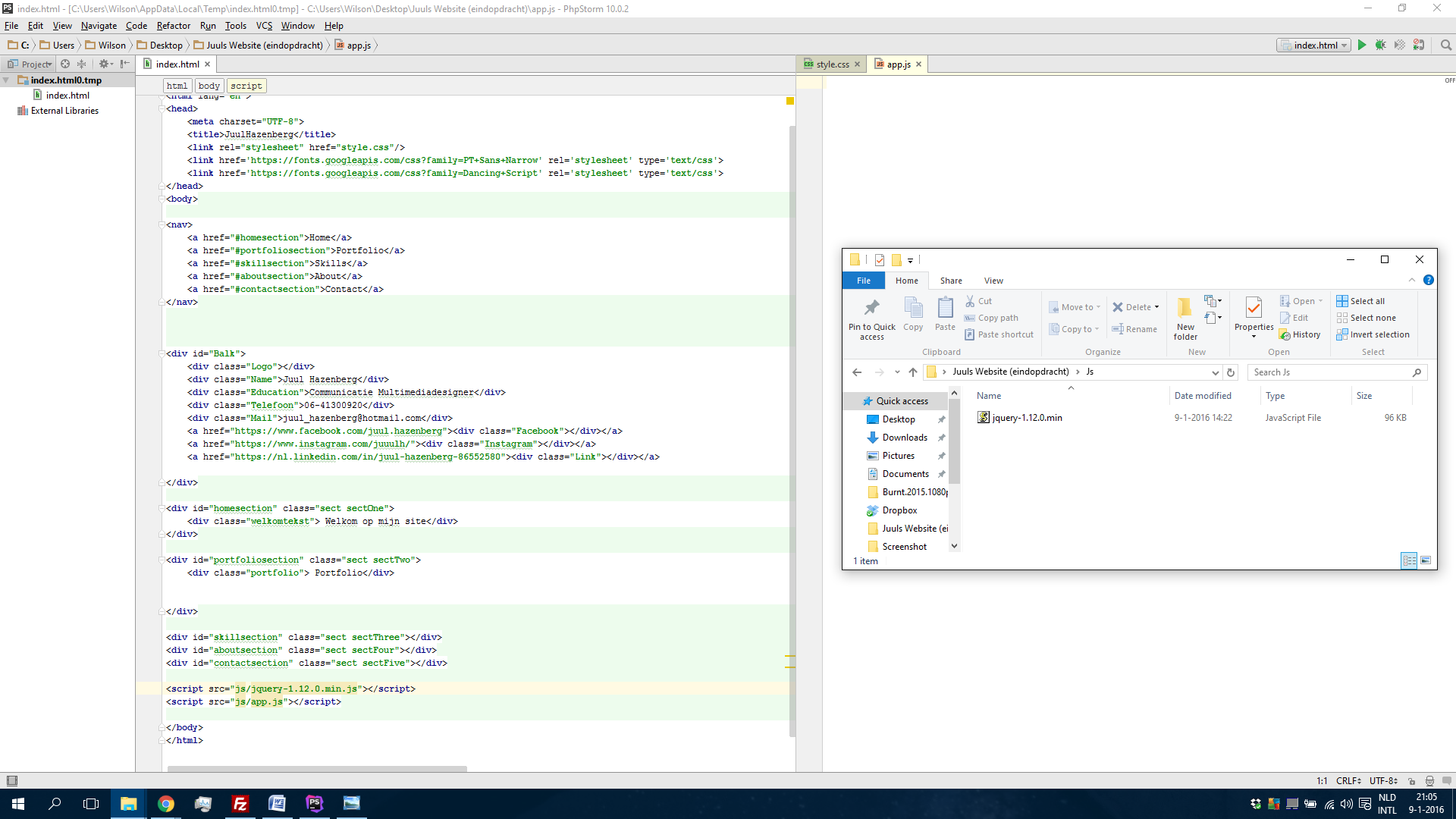Click Cut in the Explorer ribbon
This screenshot has width=1456, height=819.
(x=979, y=301)
